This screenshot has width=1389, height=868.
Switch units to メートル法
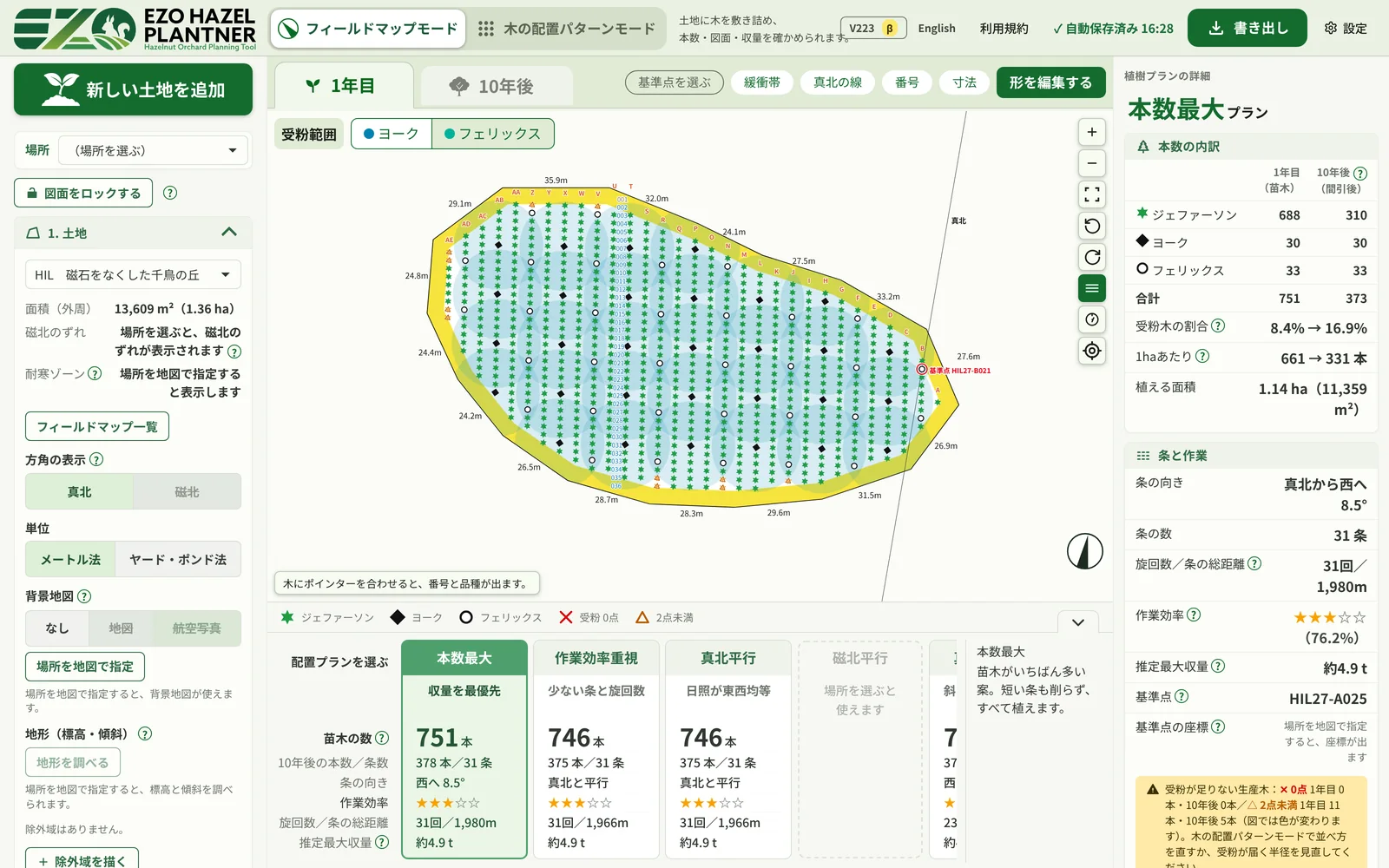[x=70, y=560]
